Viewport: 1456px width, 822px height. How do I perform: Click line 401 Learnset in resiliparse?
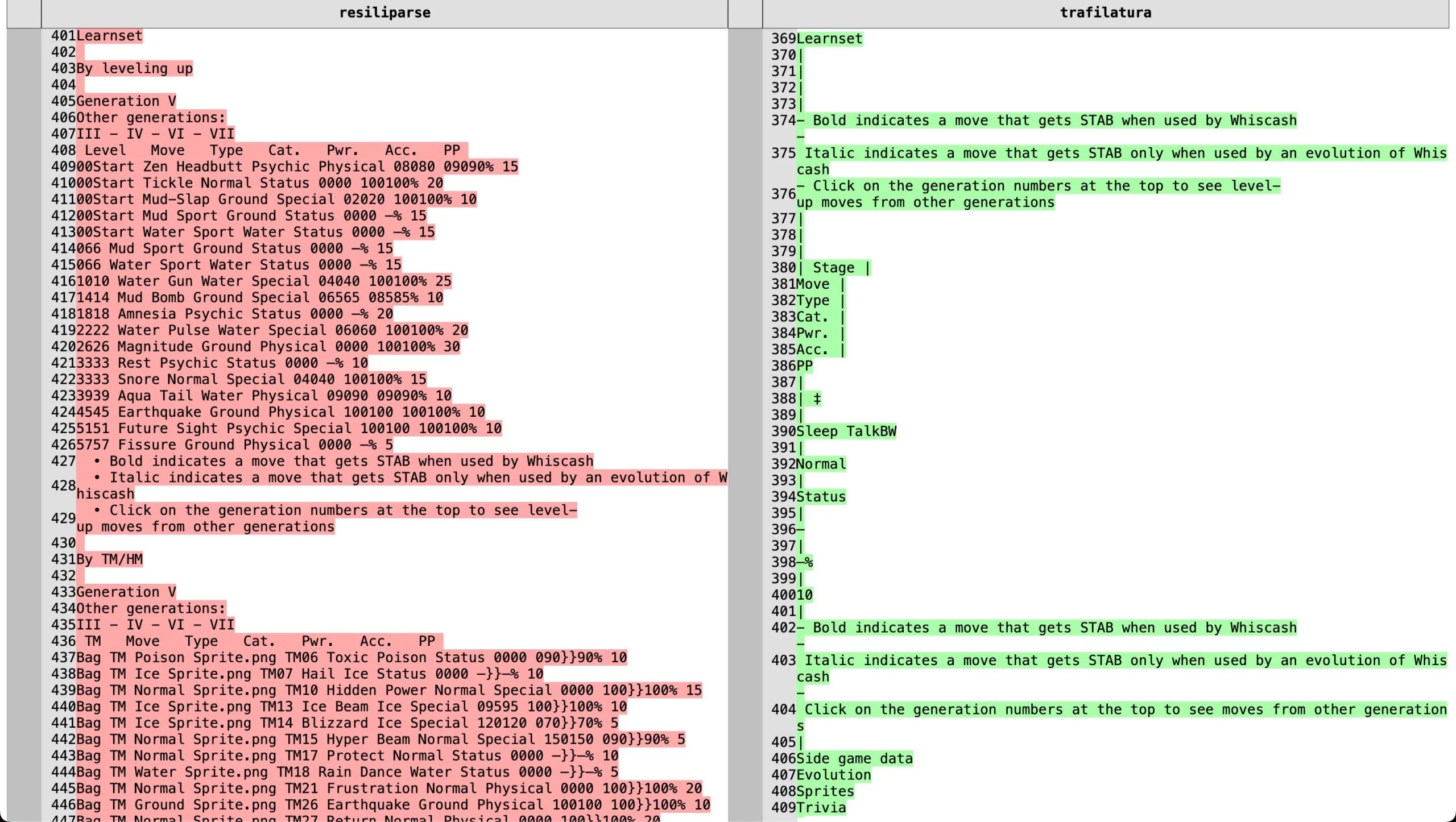109,36
